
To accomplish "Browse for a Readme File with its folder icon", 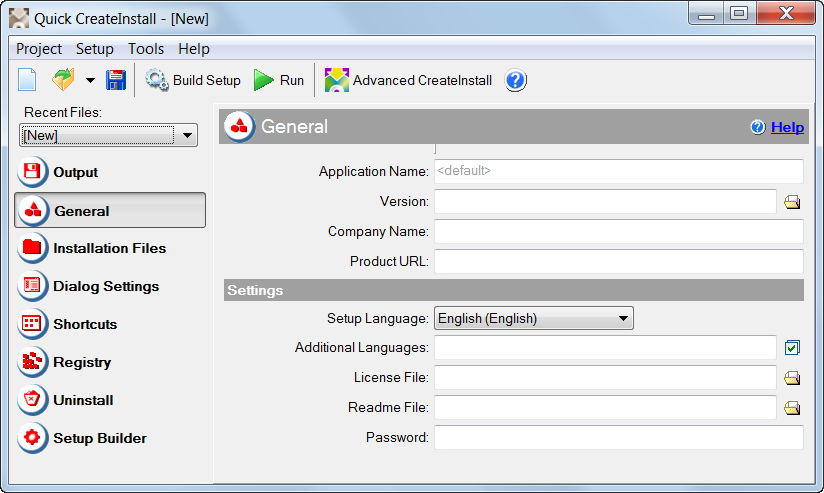I will point(792,408).
